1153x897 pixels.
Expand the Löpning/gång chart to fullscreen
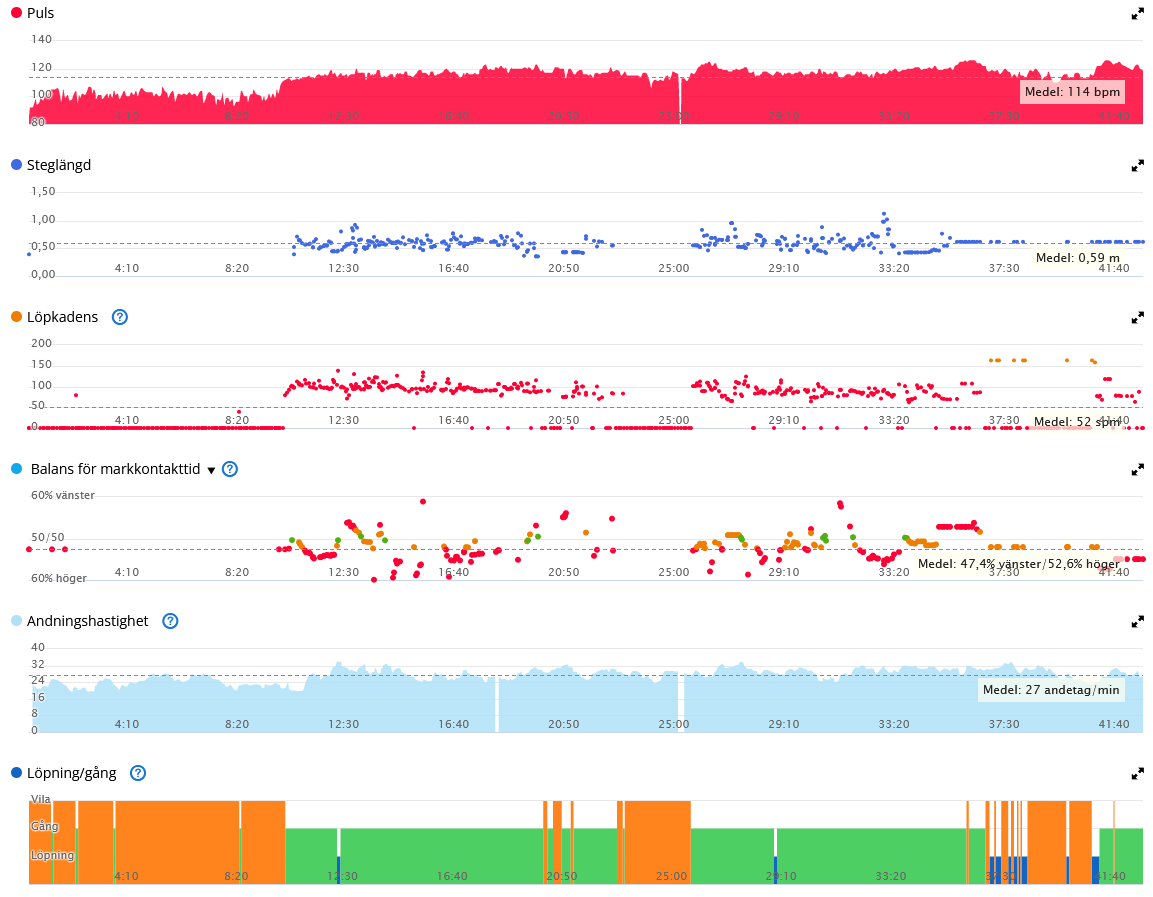[x=1138, y=773]
